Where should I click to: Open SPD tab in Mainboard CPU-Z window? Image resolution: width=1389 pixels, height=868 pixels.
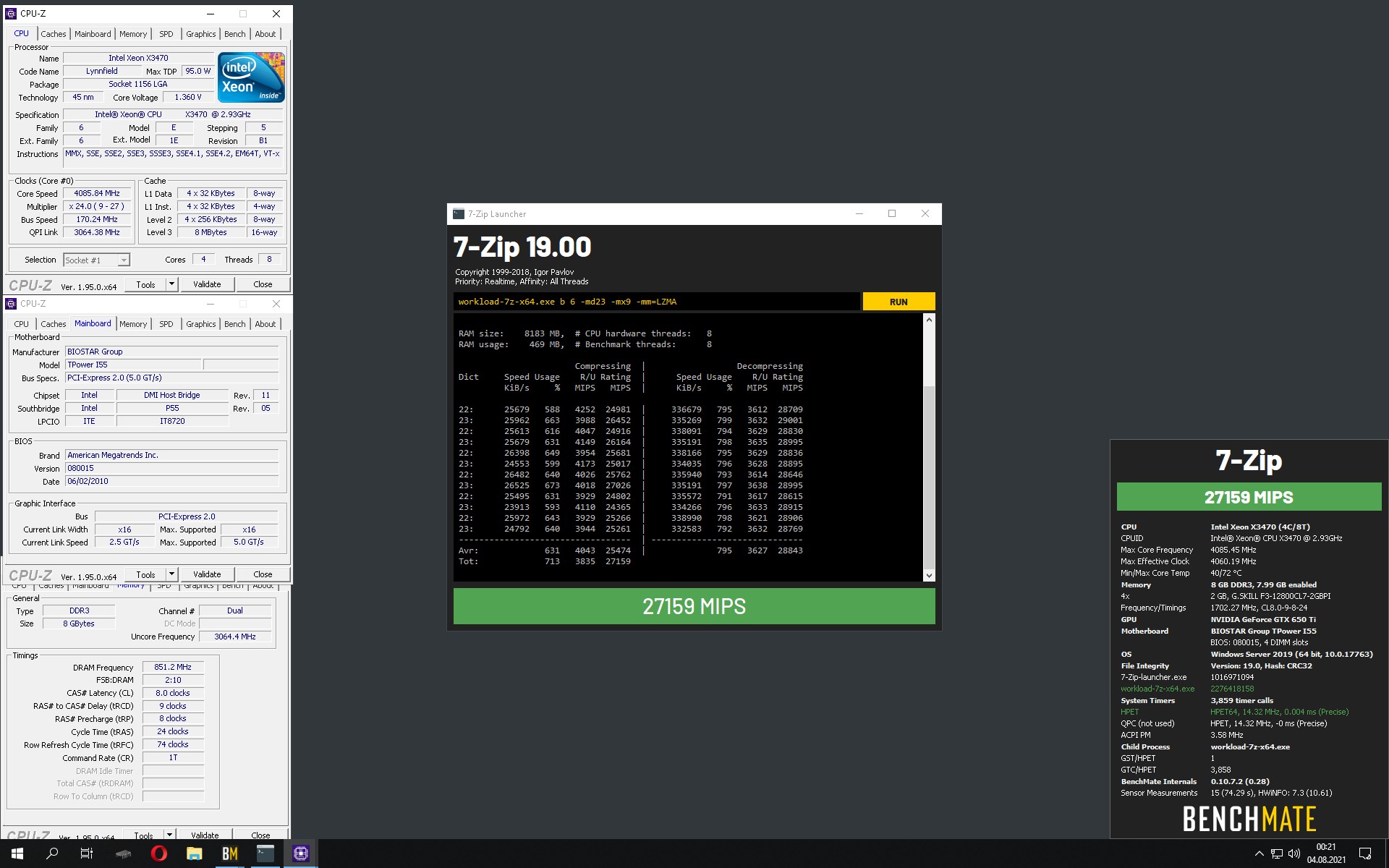pos(166,324)
